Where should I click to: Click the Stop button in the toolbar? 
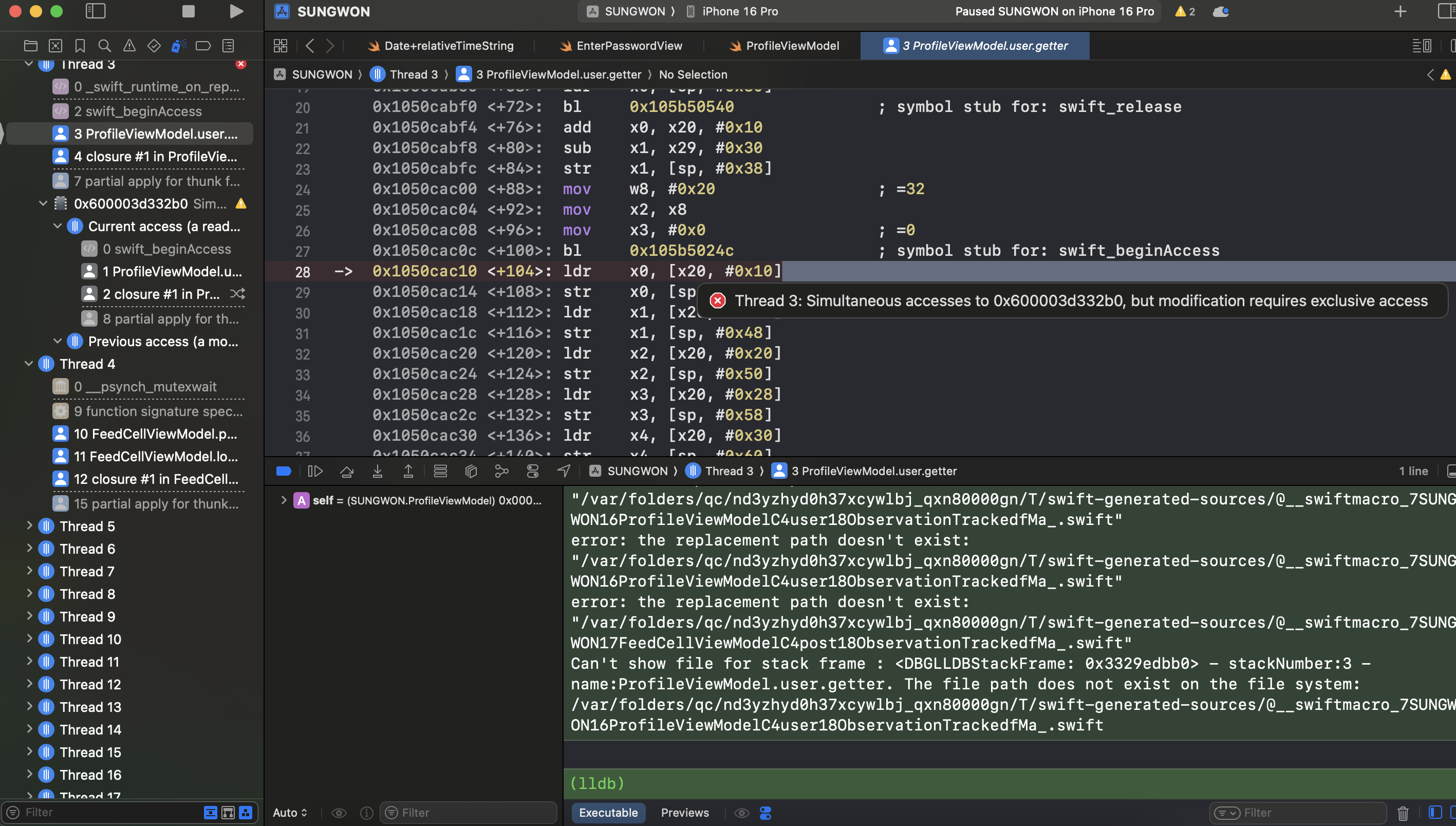[189, 11]
